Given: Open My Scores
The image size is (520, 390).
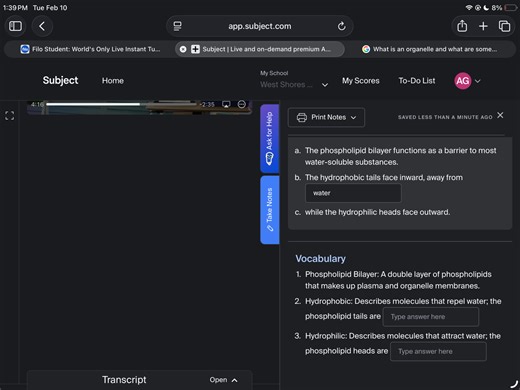Looking at the screenshot, I should 361,81.
